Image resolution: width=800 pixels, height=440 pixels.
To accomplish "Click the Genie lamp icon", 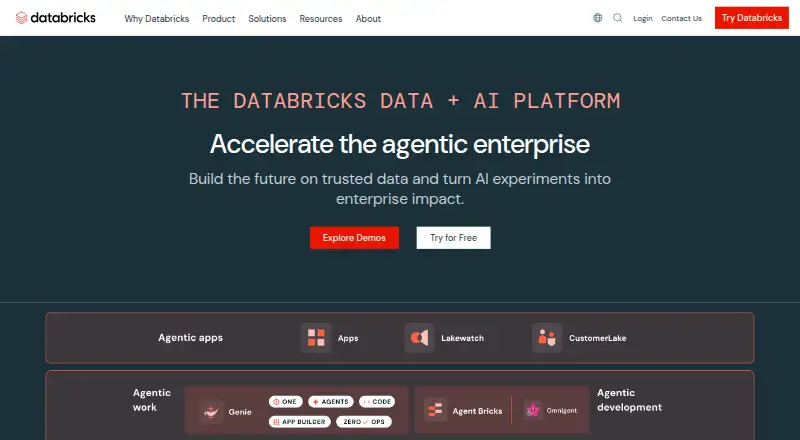I will click(211, 411).
